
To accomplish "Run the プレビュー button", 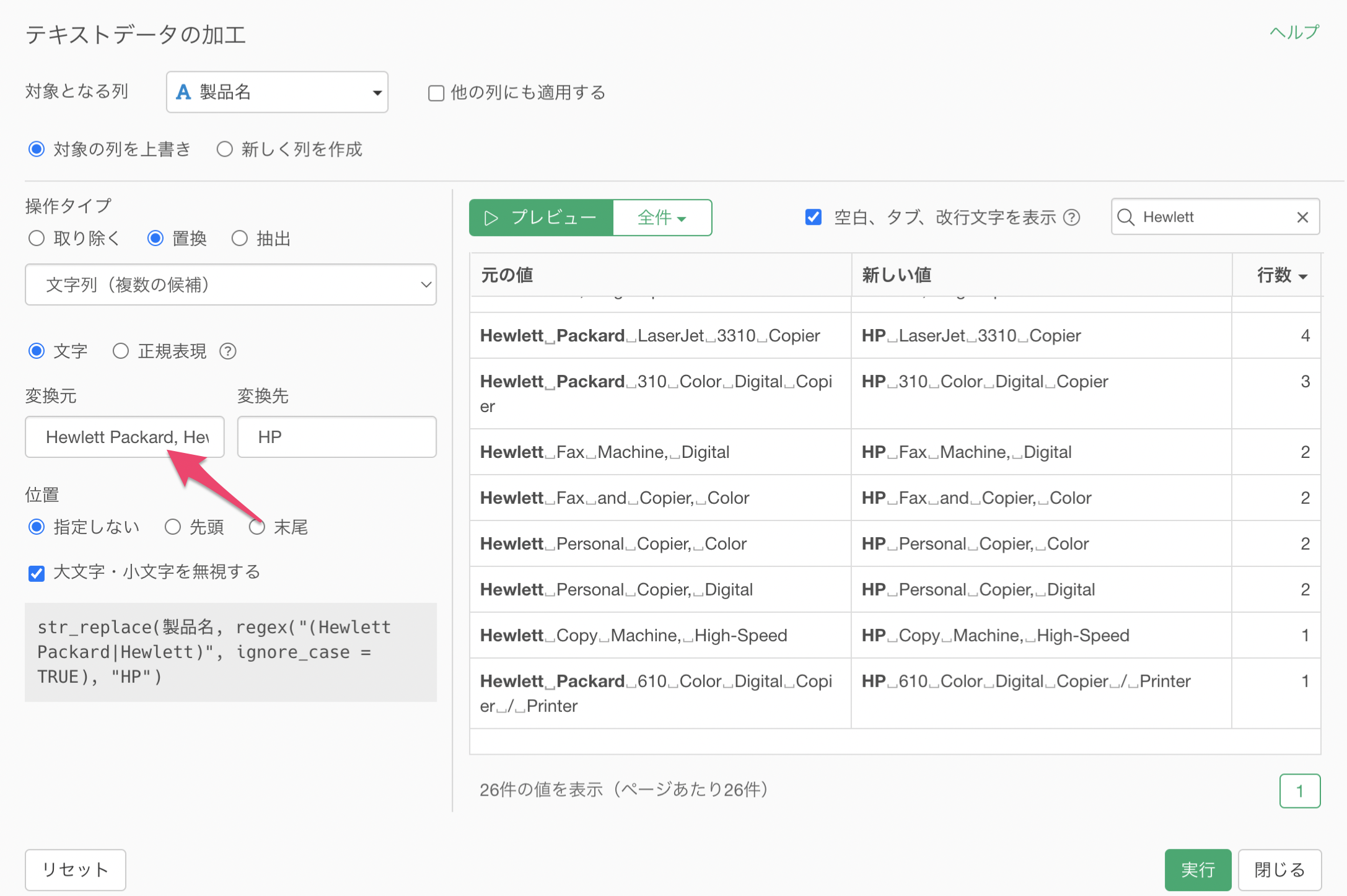I will click(541, 217).
